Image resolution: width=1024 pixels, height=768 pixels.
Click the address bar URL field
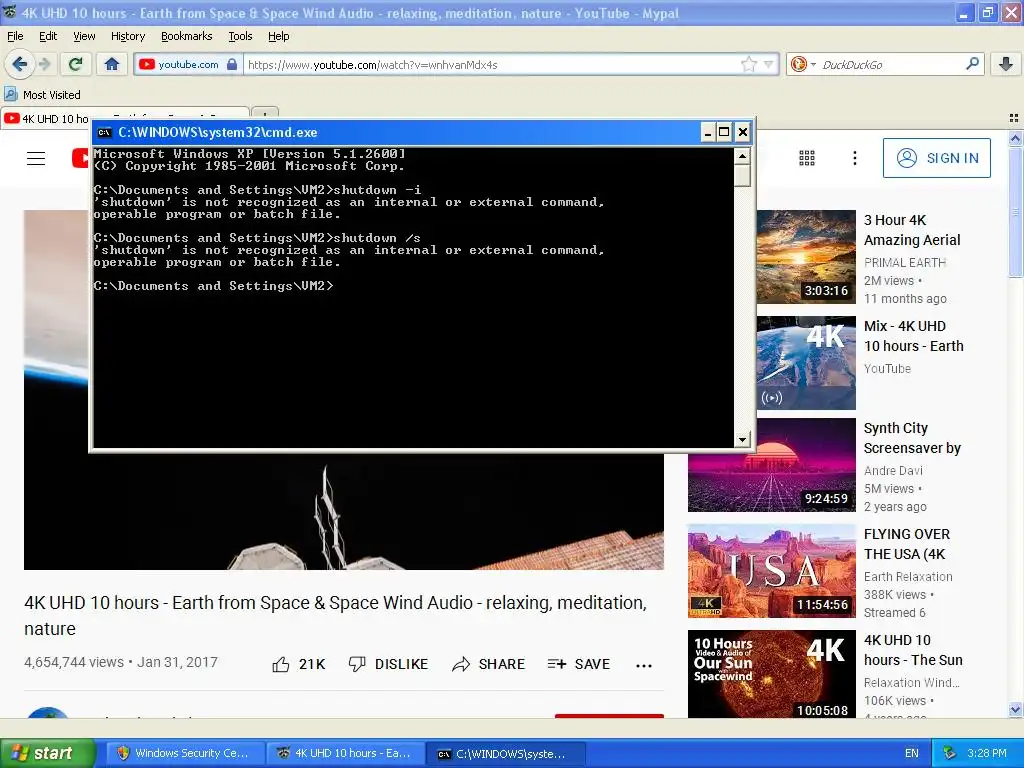pyautogui.click(x=491, y=65)
